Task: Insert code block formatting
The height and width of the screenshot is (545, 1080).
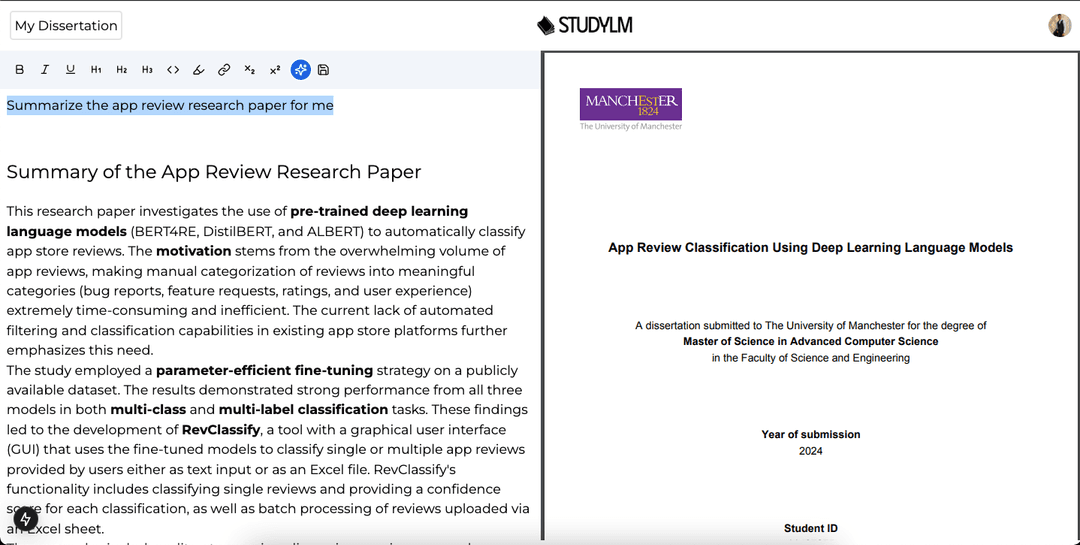Action: [173, 70]
